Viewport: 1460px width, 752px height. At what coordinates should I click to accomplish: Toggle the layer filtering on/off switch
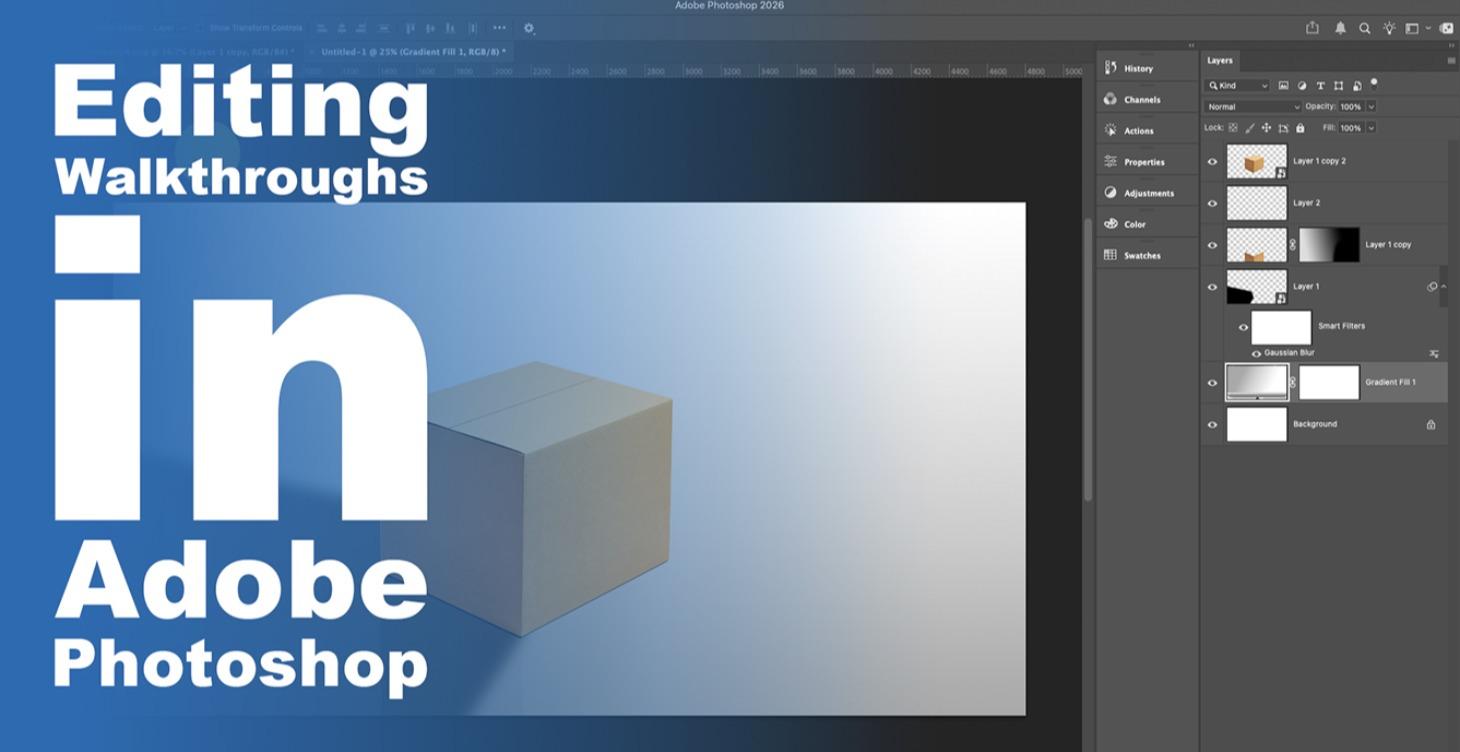click(1374, 83)
